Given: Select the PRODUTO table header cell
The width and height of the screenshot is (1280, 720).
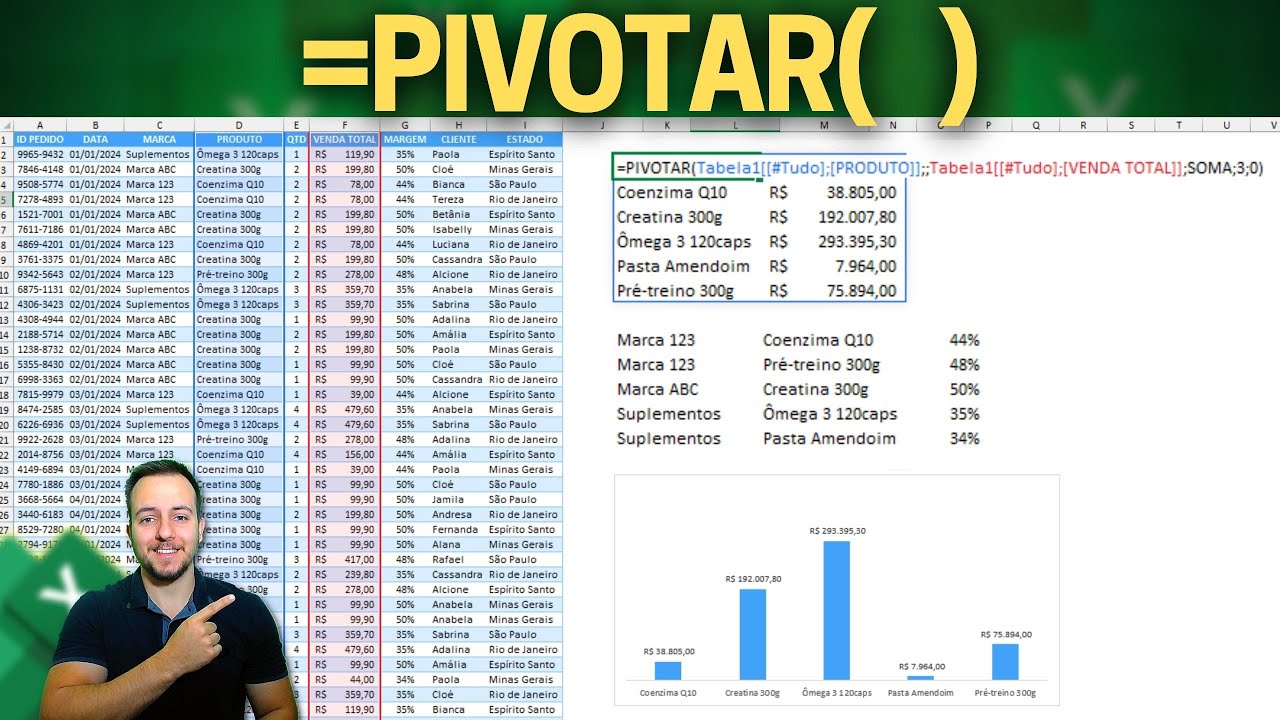Looking at the screenshot, I should [x=239, y=140].
